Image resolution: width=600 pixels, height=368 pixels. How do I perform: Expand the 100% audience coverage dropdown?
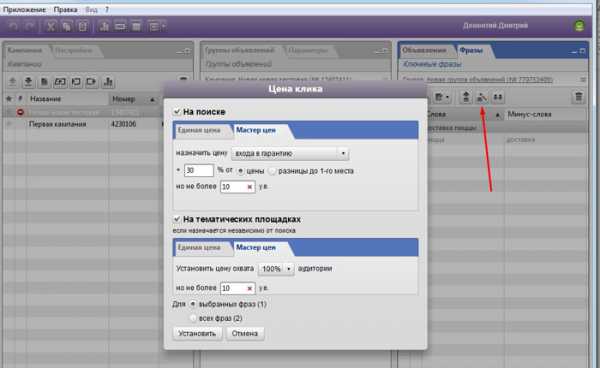click(x=276, y=269)
